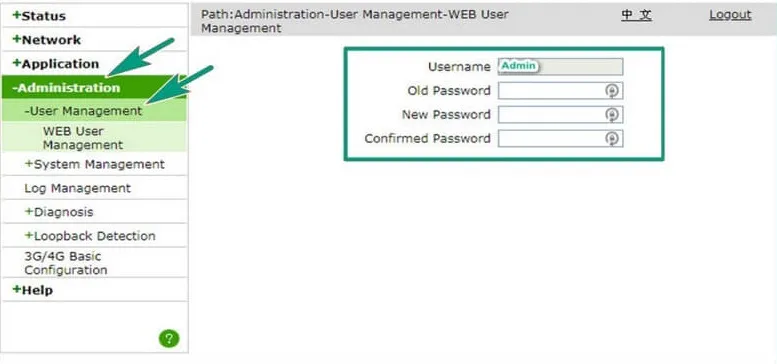Focus the New Password input field
The image size is (777, 364).
[x=560, y=114]
